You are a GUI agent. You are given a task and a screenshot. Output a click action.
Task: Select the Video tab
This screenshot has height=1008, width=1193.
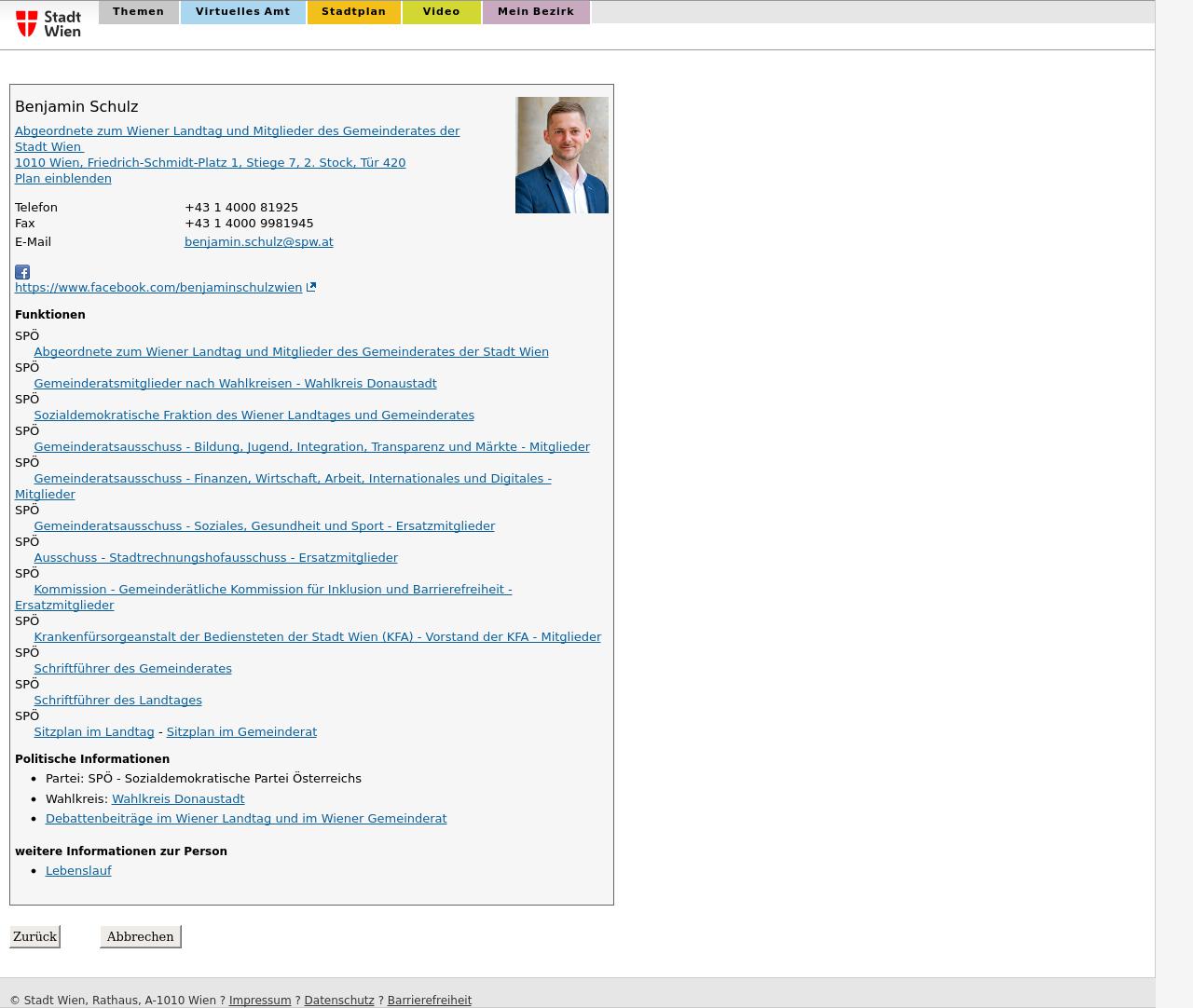(x=441, y=12)
